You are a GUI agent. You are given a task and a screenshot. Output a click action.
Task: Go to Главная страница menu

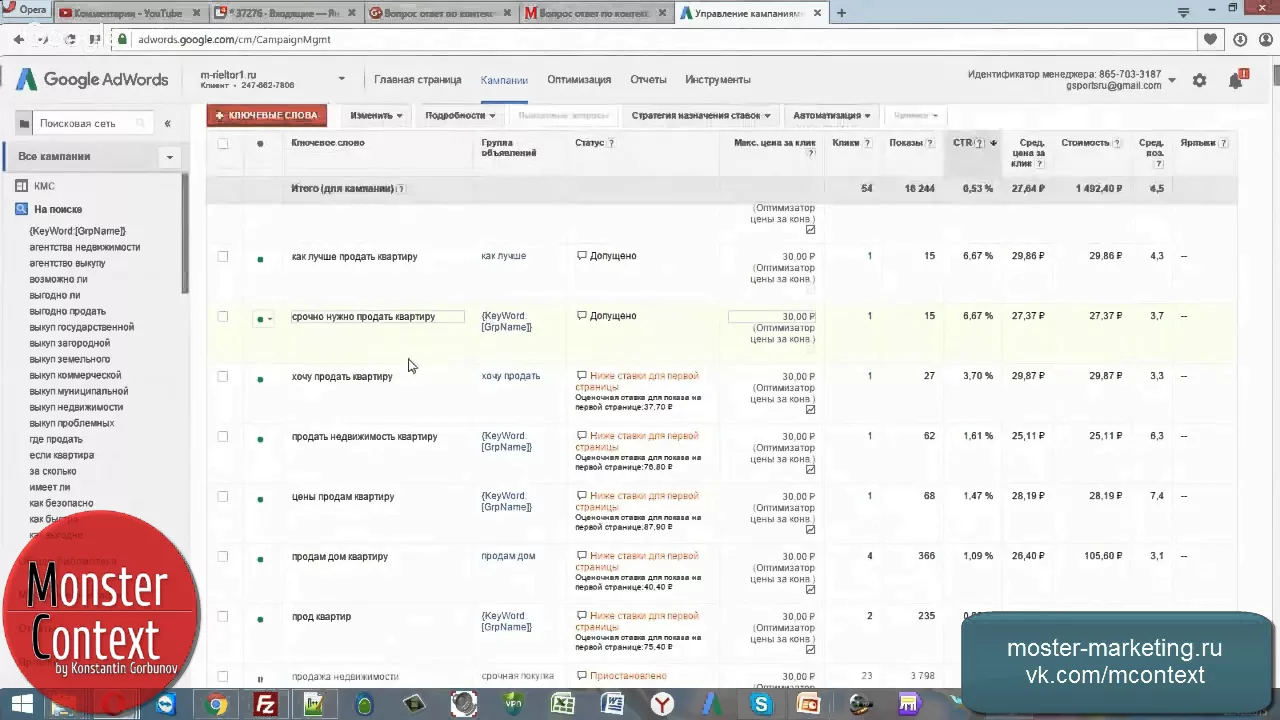point(418,80)
